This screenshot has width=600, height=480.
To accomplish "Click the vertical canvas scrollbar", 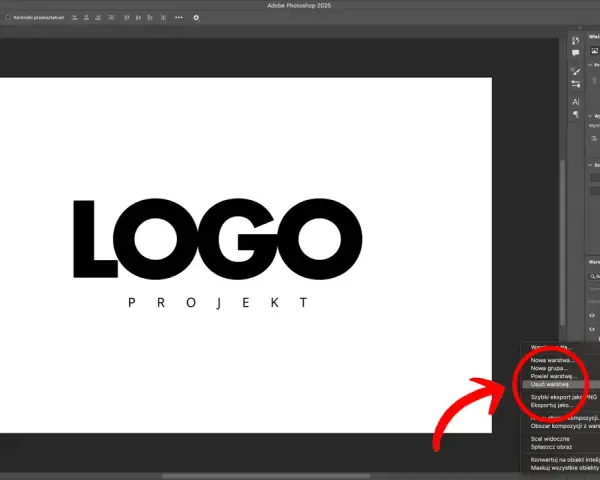I will coord(562,243).
